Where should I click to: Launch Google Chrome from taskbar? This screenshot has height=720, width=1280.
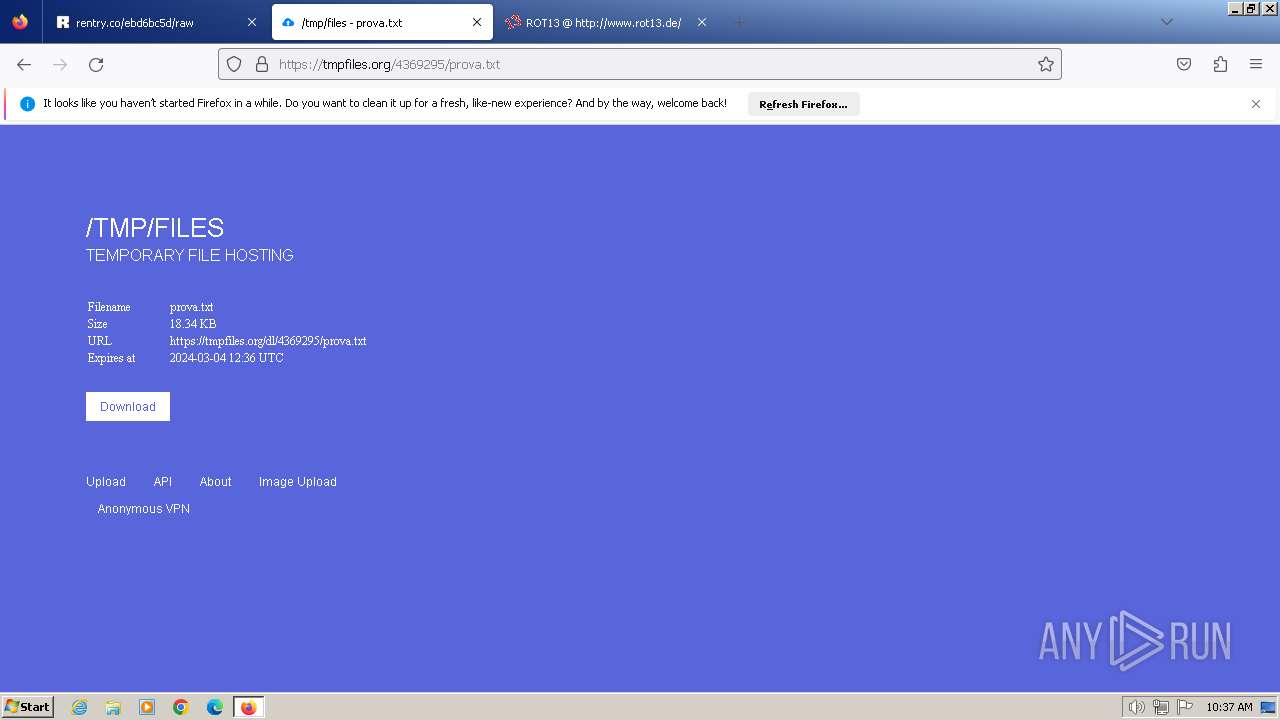click(x=181, y=707)
